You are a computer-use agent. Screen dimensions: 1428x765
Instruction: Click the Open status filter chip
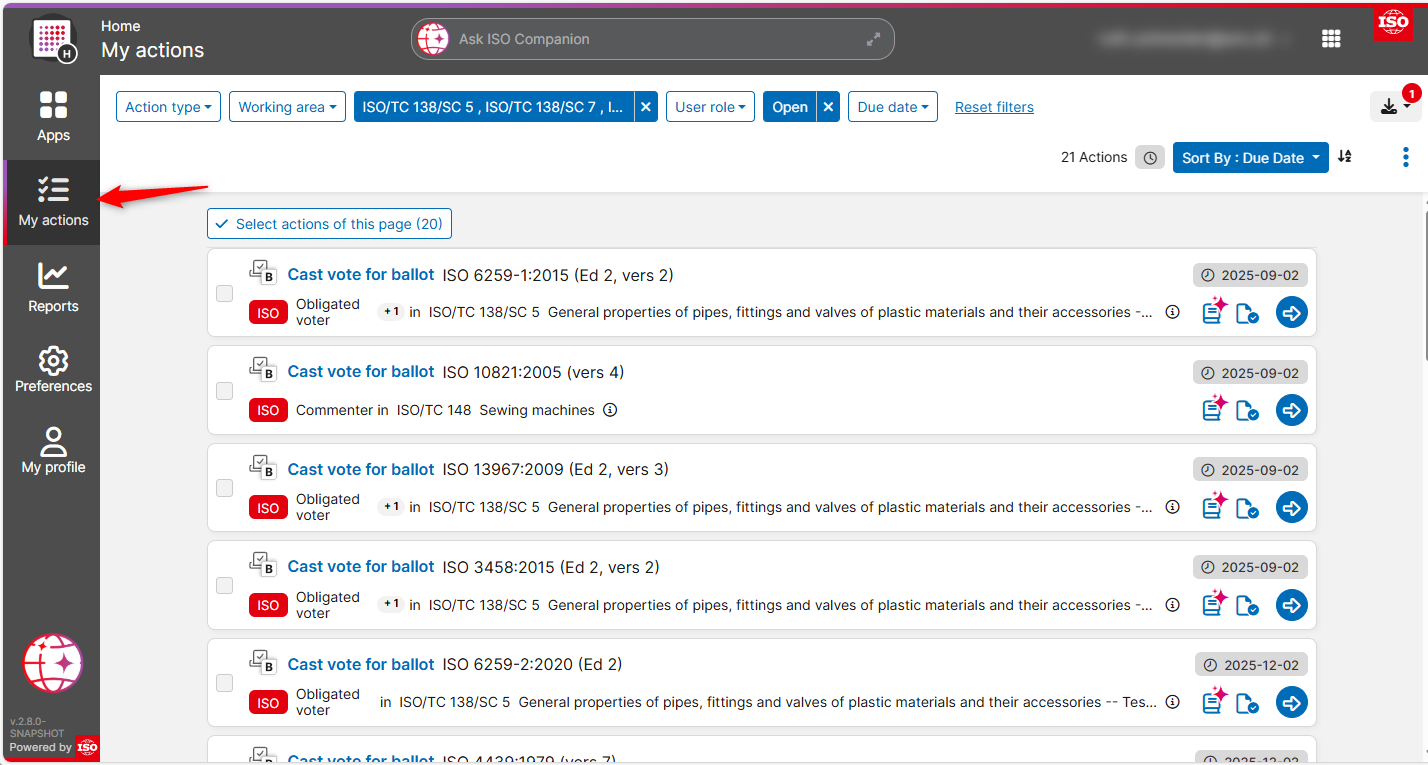coord(790,107)
